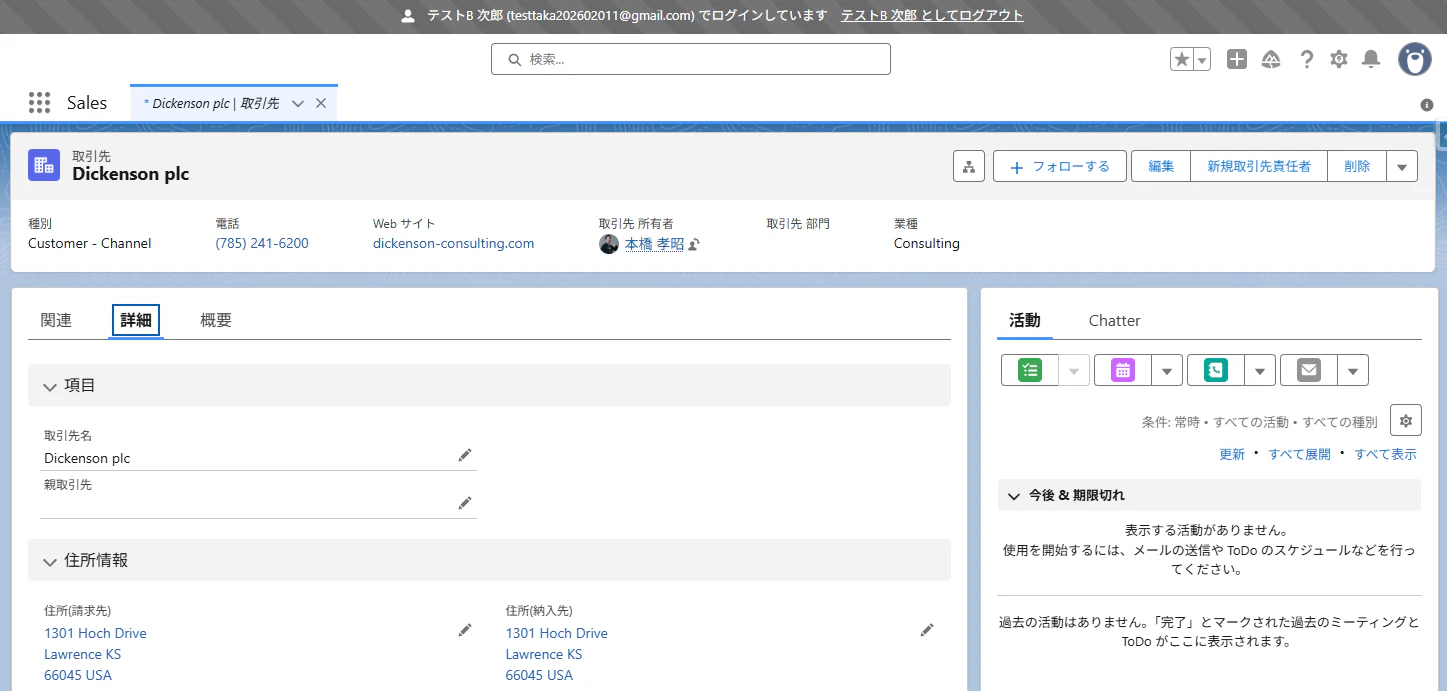Click the search magnifier icon

(515, 60)
